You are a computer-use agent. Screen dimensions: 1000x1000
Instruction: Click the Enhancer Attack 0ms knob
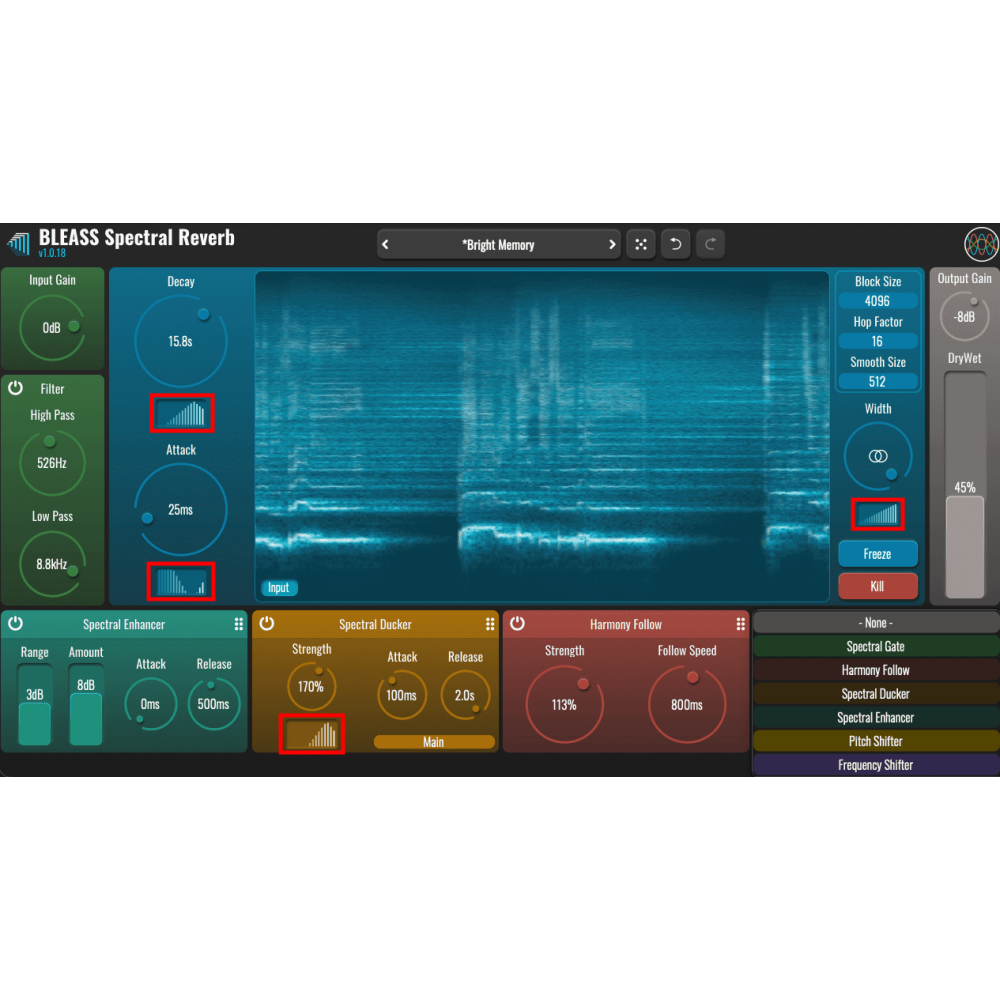click(x=151, y=704)
